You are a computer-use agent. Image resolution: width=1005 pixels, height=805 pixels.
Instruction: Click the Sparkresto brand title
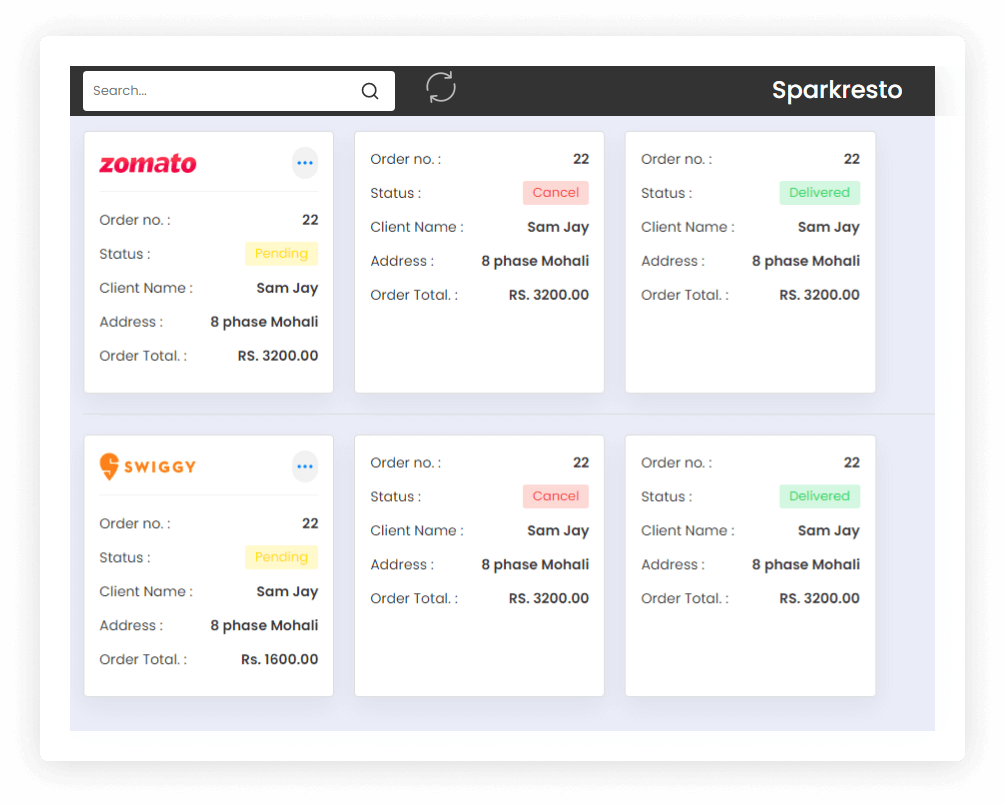pos(837,90)
